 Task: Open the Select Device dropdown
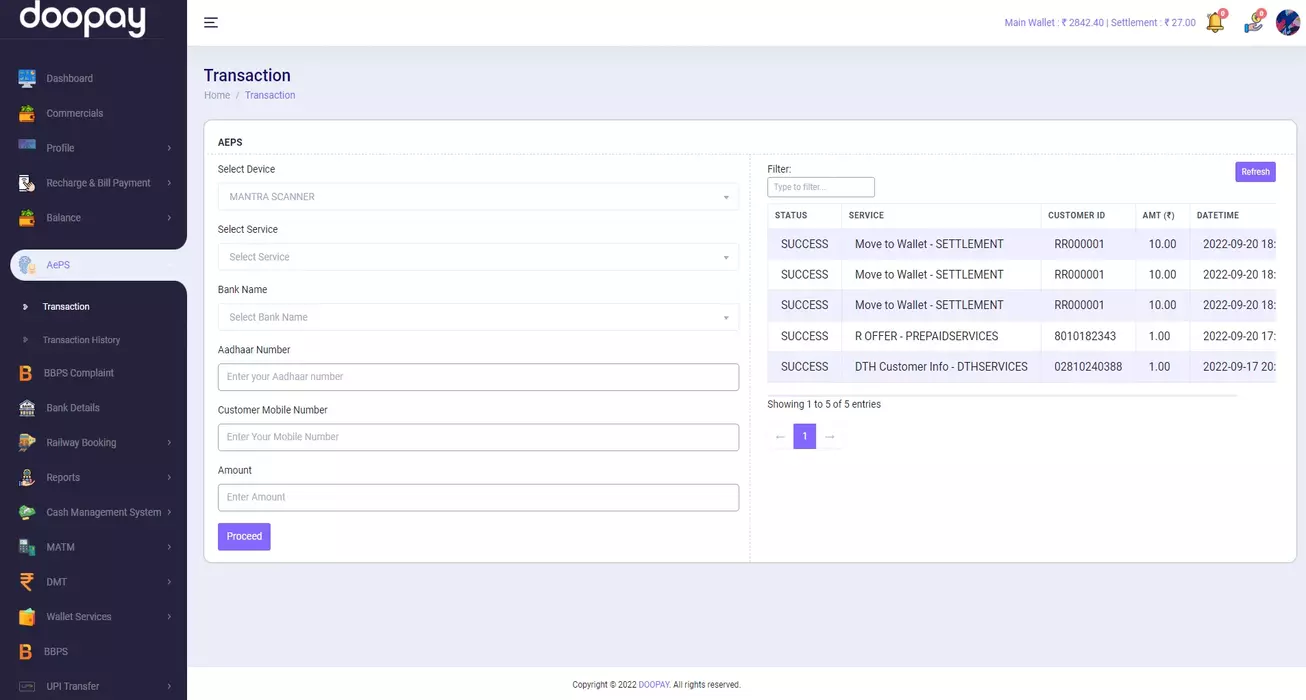(478, 197)
